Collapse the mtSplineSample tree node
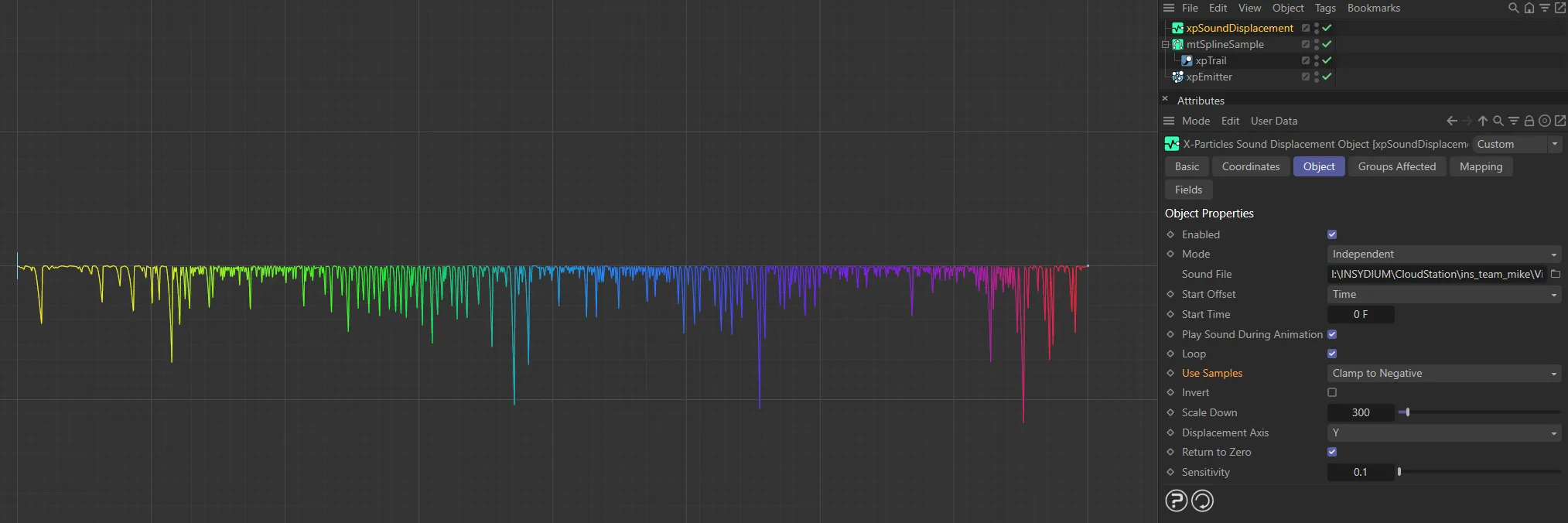Viewport: 1568px width, 523px height. [1165, 44]
